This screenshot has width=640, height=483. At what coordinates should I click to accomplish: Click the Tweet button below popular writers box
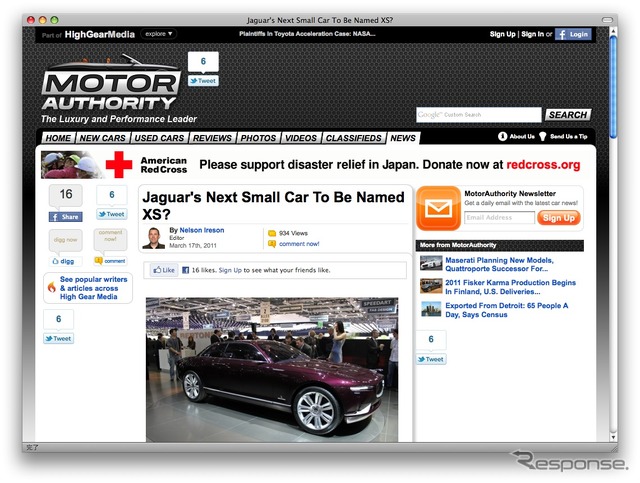[x=59, y=338]
